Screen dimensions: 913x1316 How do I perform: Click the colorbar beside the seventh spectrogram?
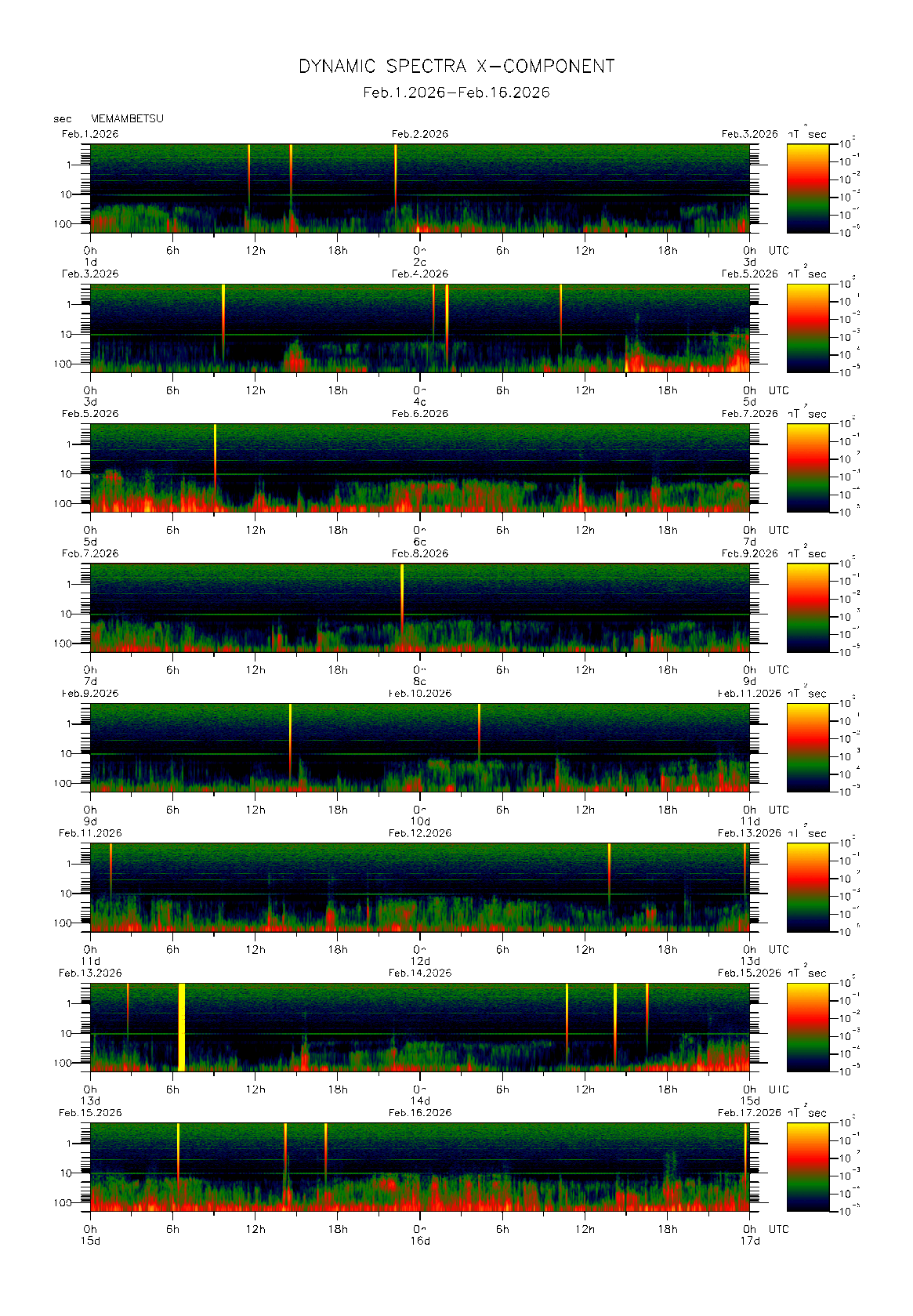click(807, 1027)
